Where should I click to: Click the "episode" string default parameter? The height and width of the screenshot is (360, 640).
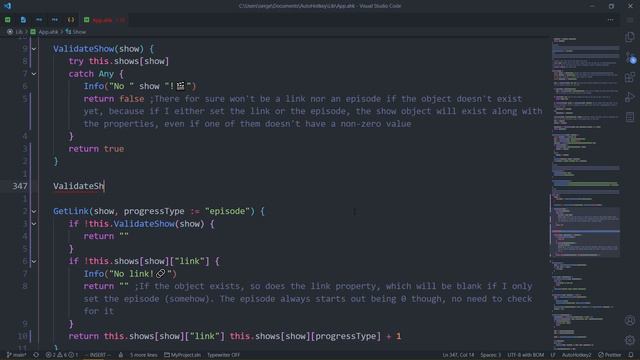pos(227,211)
